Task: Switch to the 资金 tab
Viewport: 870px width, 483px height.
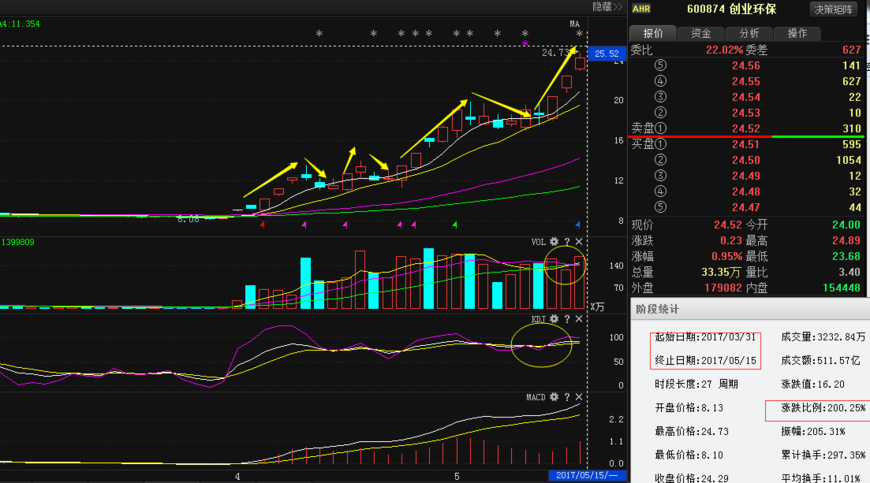Action: (x=701, y=33)
